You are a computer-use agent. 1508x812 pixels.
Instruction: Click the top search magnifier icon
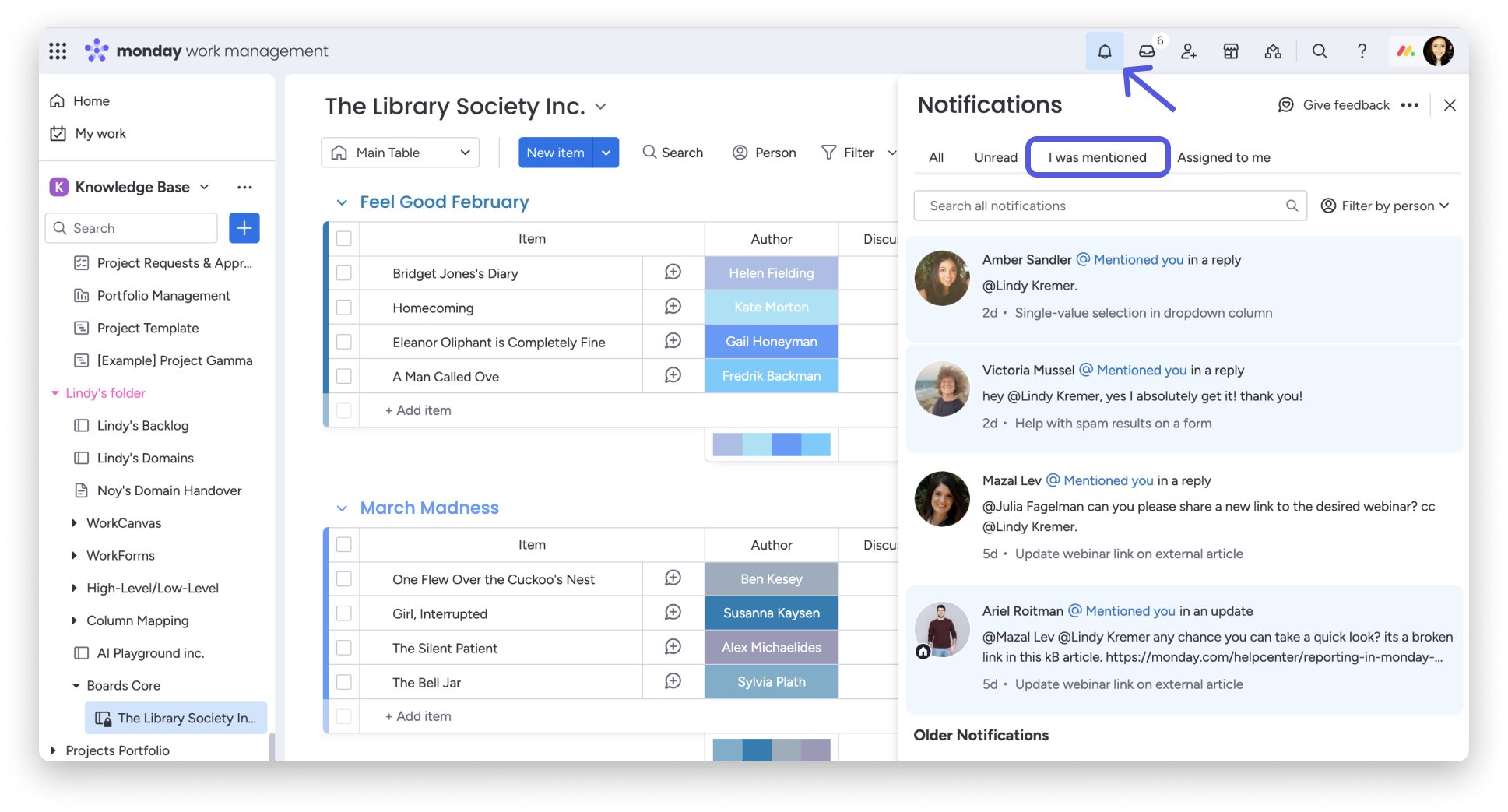[1320, 51]
